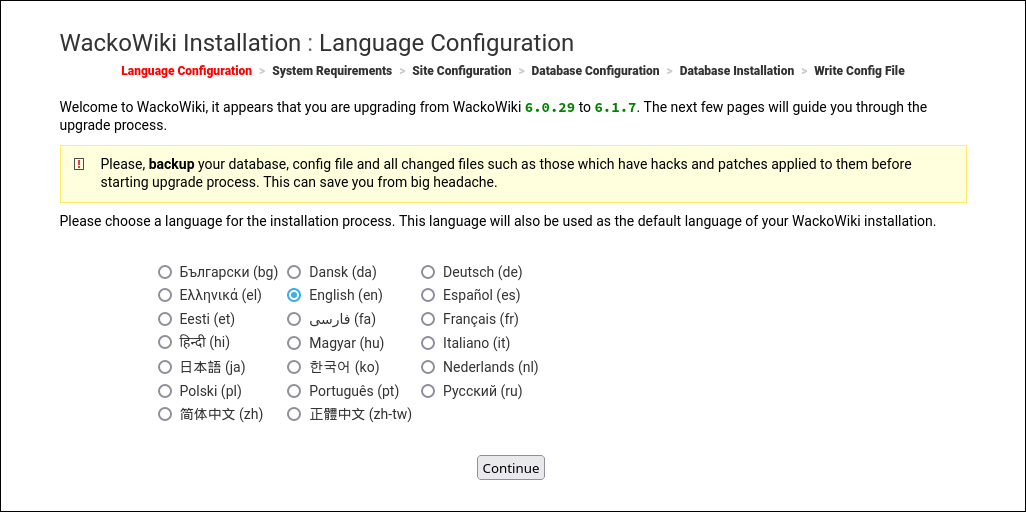The image size is (1026, 512).
Task: Pick the zh-tw traditional Chinese option
Action: coord(294,414)
